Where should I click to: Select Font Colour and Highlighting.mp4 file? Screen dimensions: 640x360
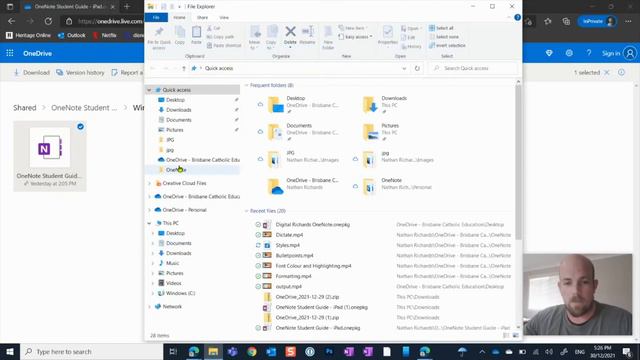coord(313,266)
